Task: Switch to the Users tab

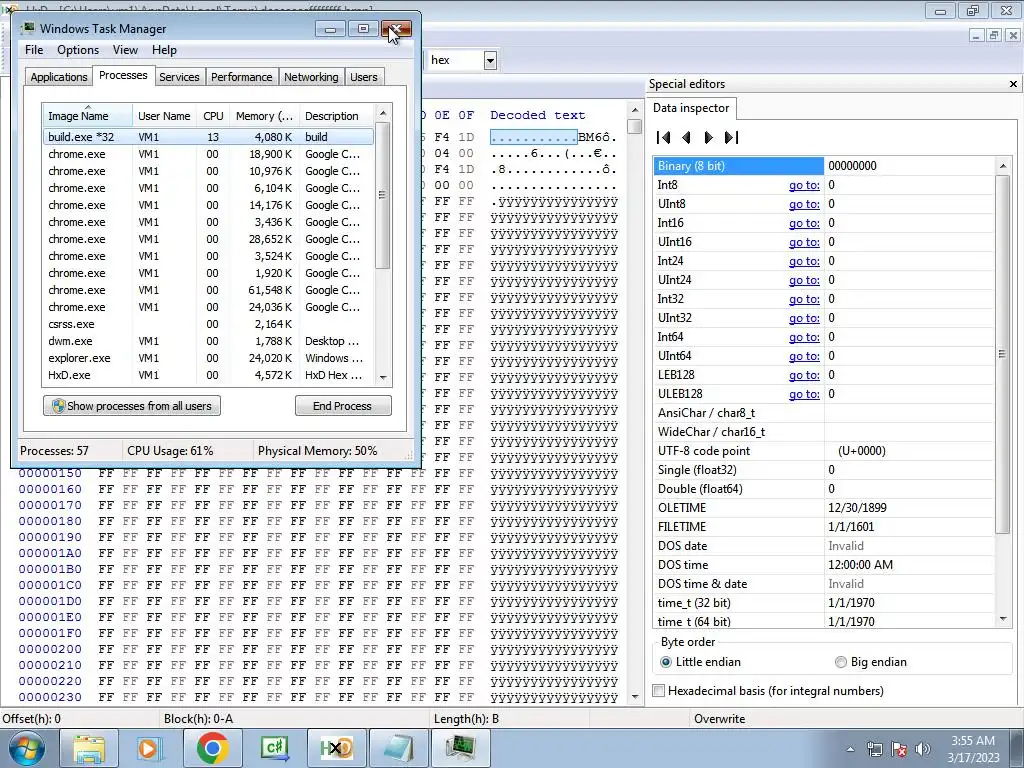Action: pyautogui.click(x=363, y=77)
